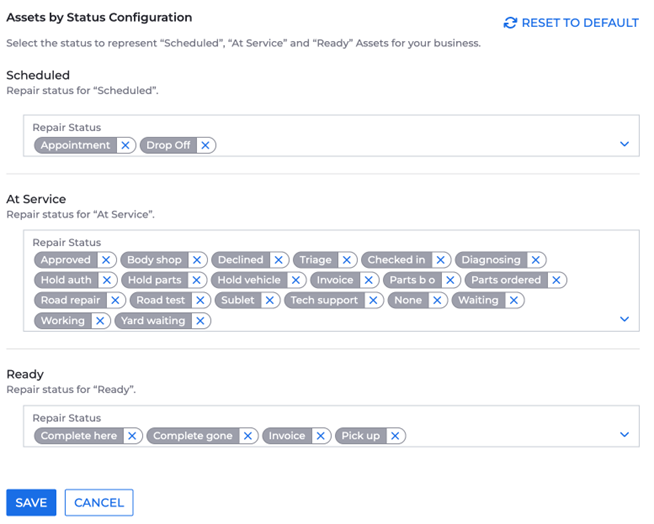Viewport: 654px width, 524px height.
Task: Expand the Ready Repair Status dropdown
Action: [x=624, y=435]
